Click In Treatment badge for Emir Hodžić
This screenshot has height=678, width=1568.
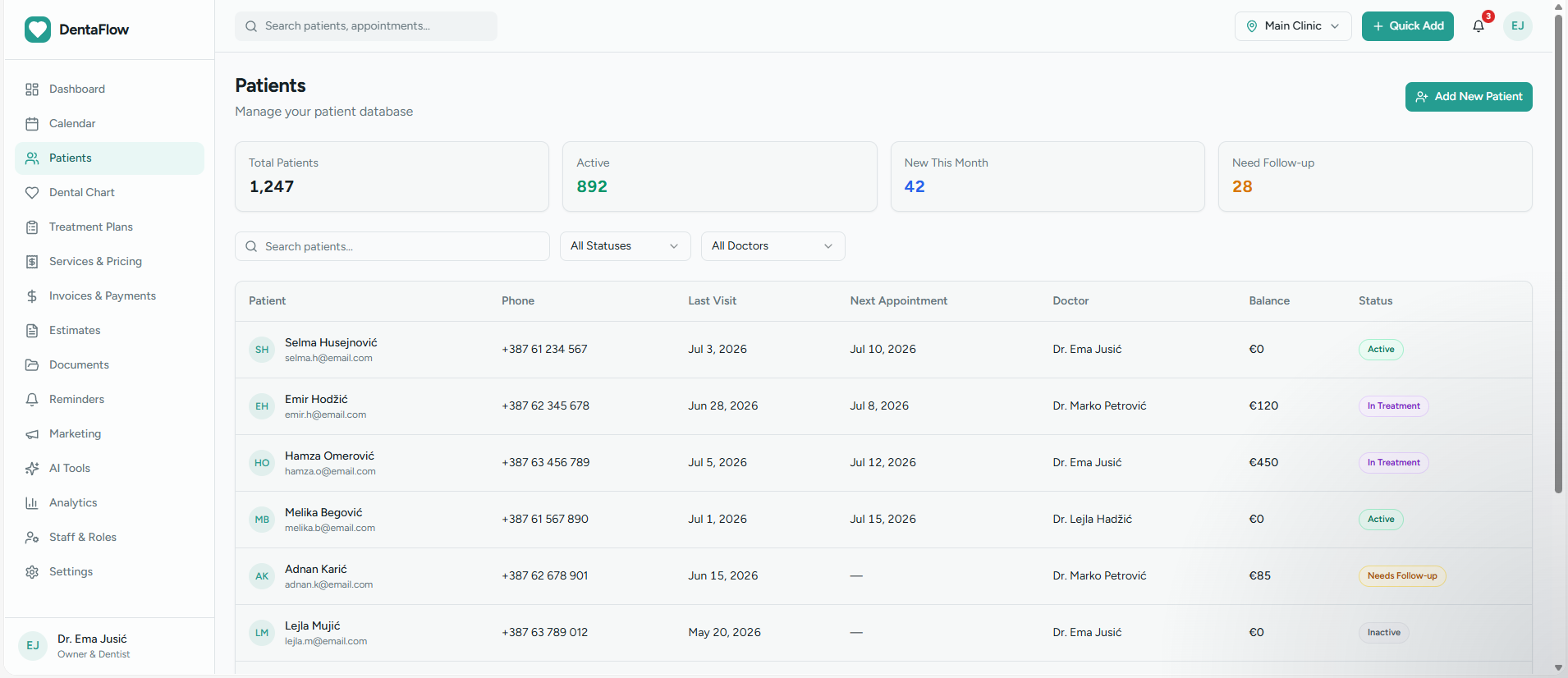pos(1393,406)
